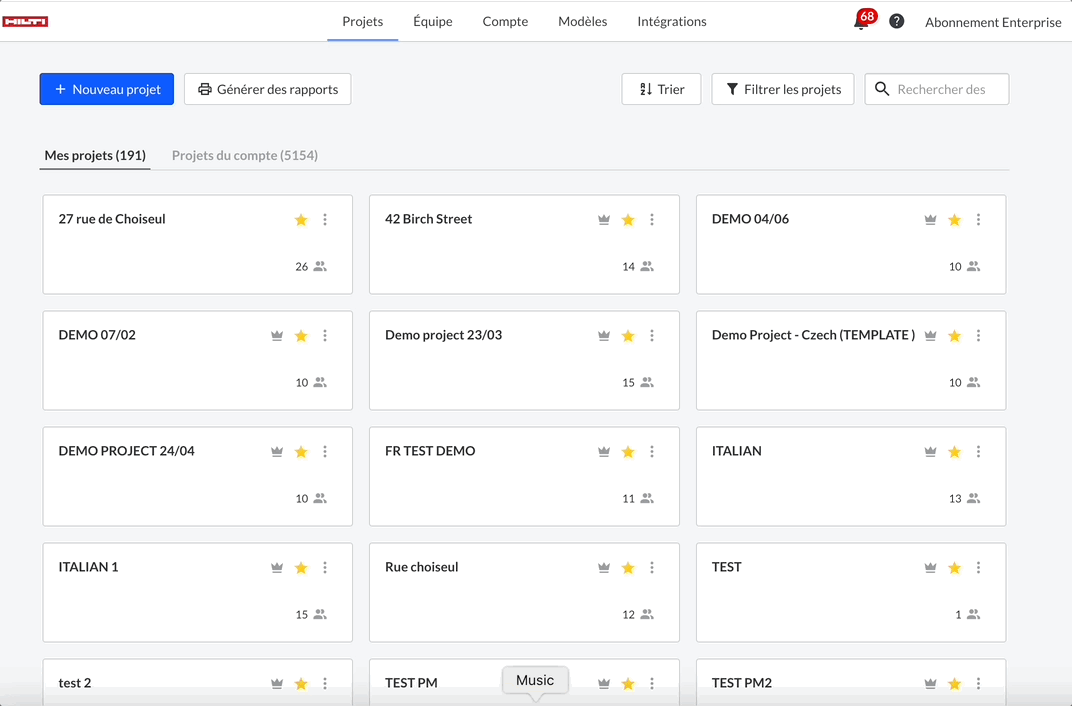Click members icon on 42 Birch Street
1072x706 pixels.
pyautogui.click(x=647, y=267)
